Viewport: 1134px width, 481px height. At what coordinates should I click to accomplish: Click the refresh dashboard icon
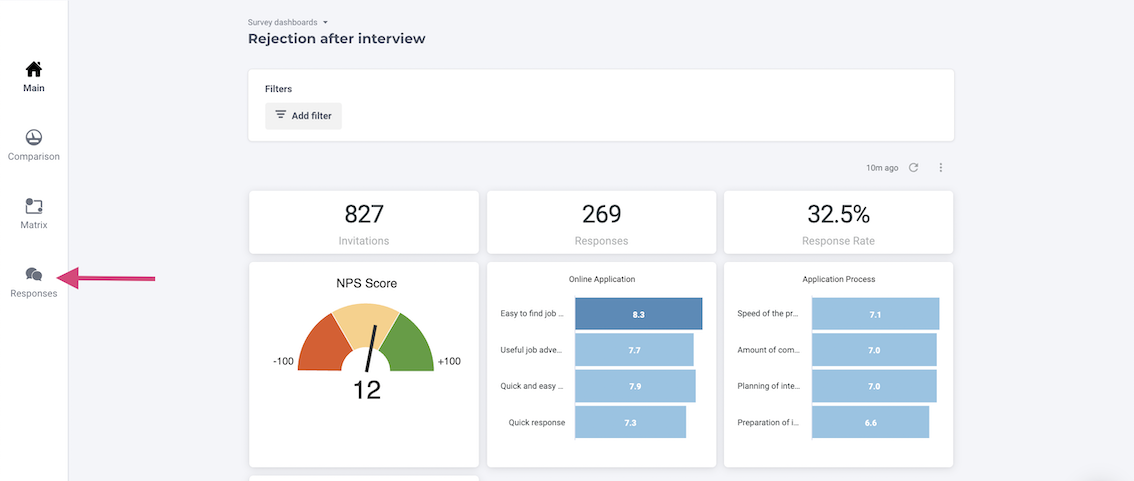[x=913, y=168]
